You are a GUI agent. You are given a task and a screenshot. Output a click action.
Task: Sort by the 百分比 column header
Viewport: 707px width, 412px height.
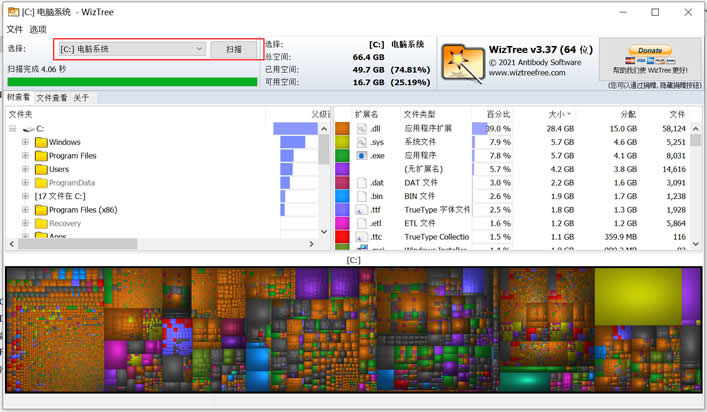point(498,114)
